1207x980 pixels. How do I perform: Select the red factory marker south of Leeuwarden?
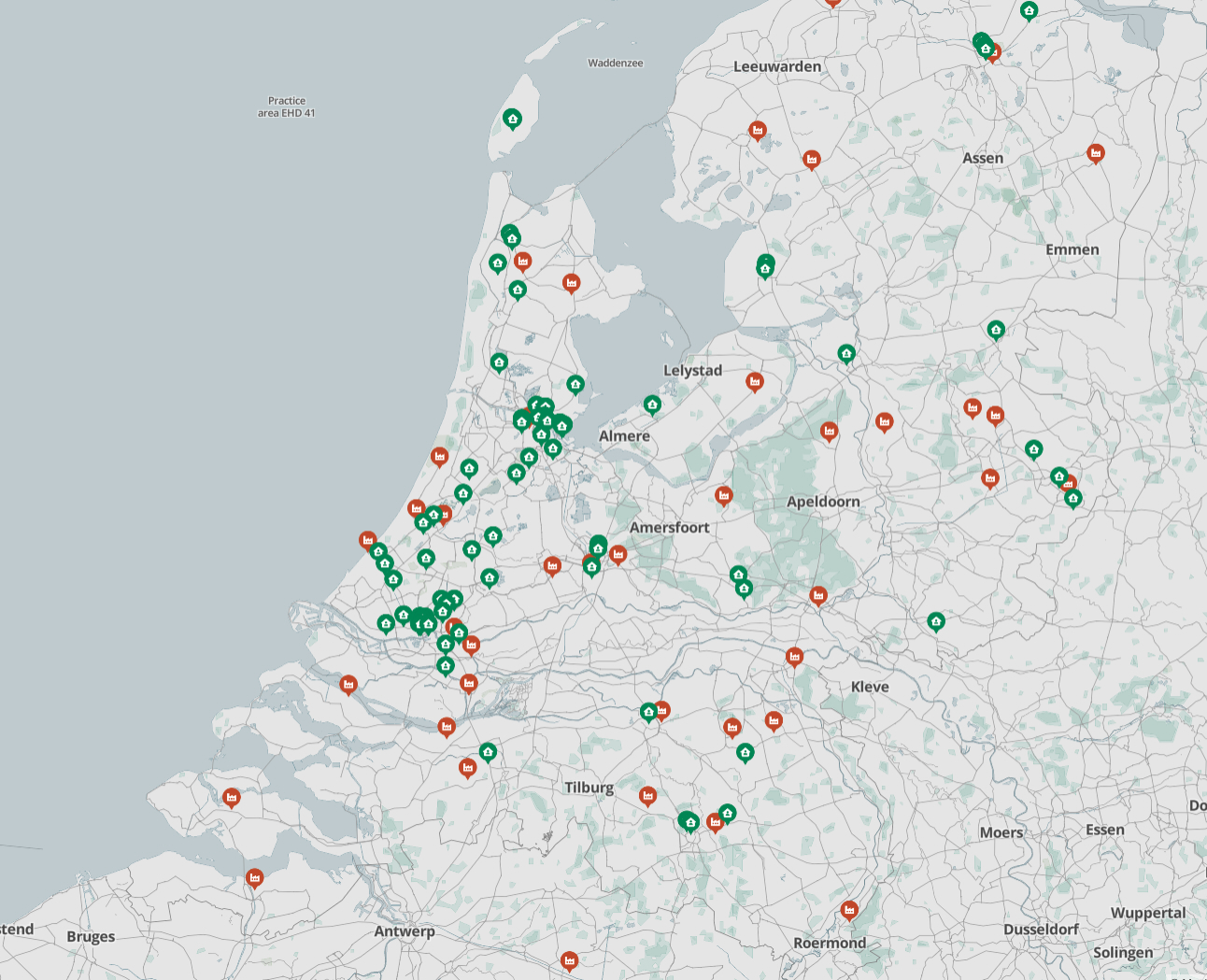pyautogui.click(x=758, y=130)
